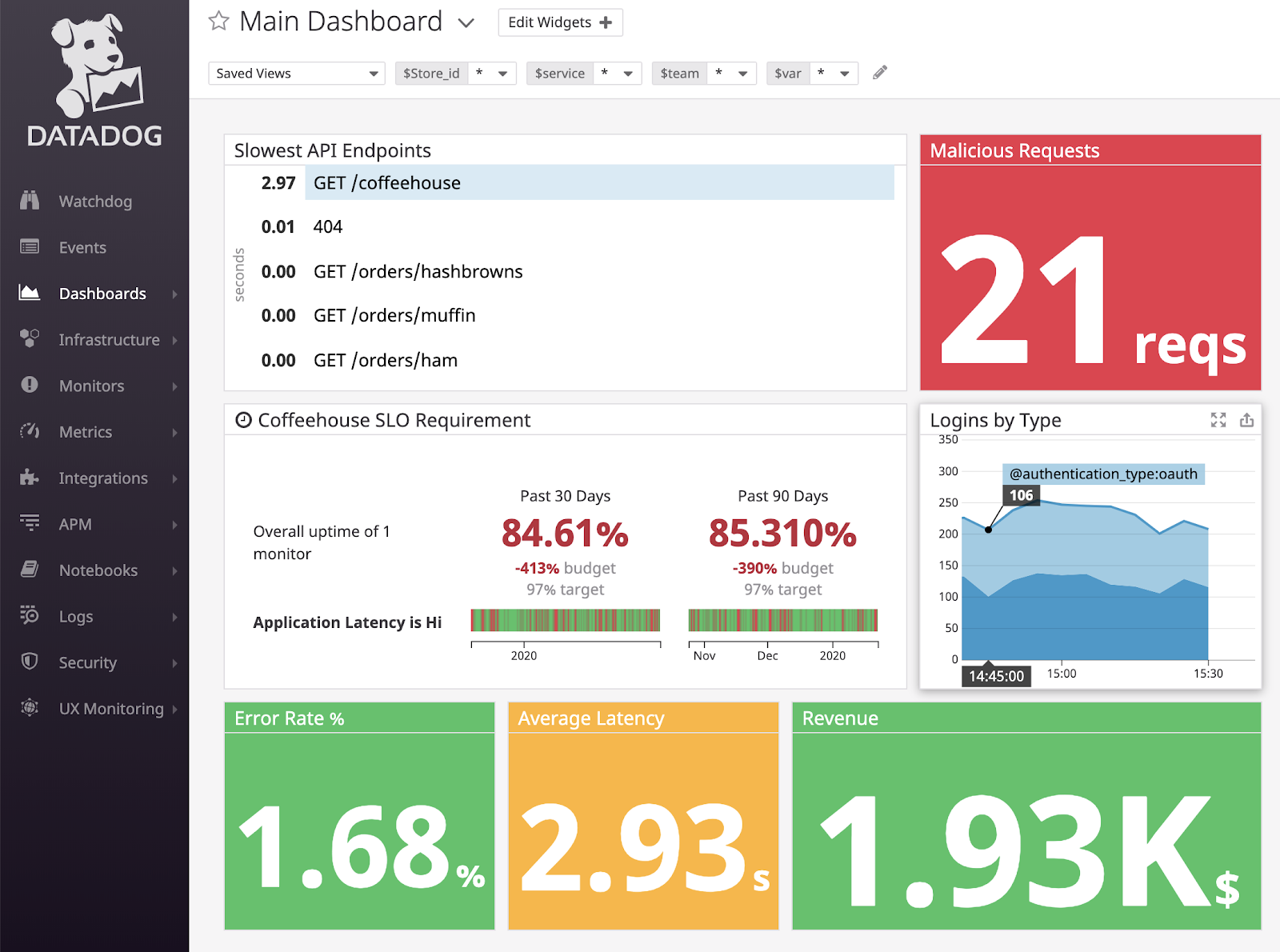Open the Saved Views dropdown

pos(296,73)
